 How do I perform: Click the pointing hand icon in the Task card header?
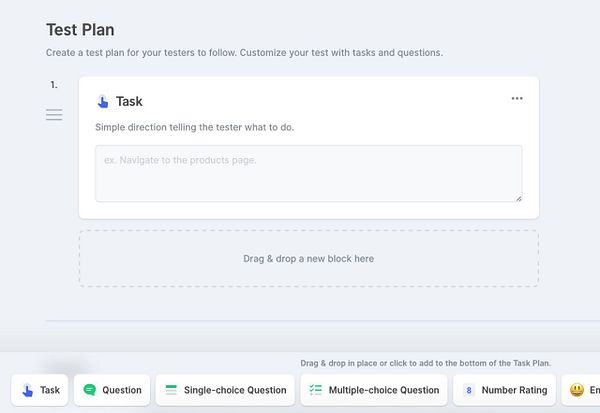click(x=103, y=101)
